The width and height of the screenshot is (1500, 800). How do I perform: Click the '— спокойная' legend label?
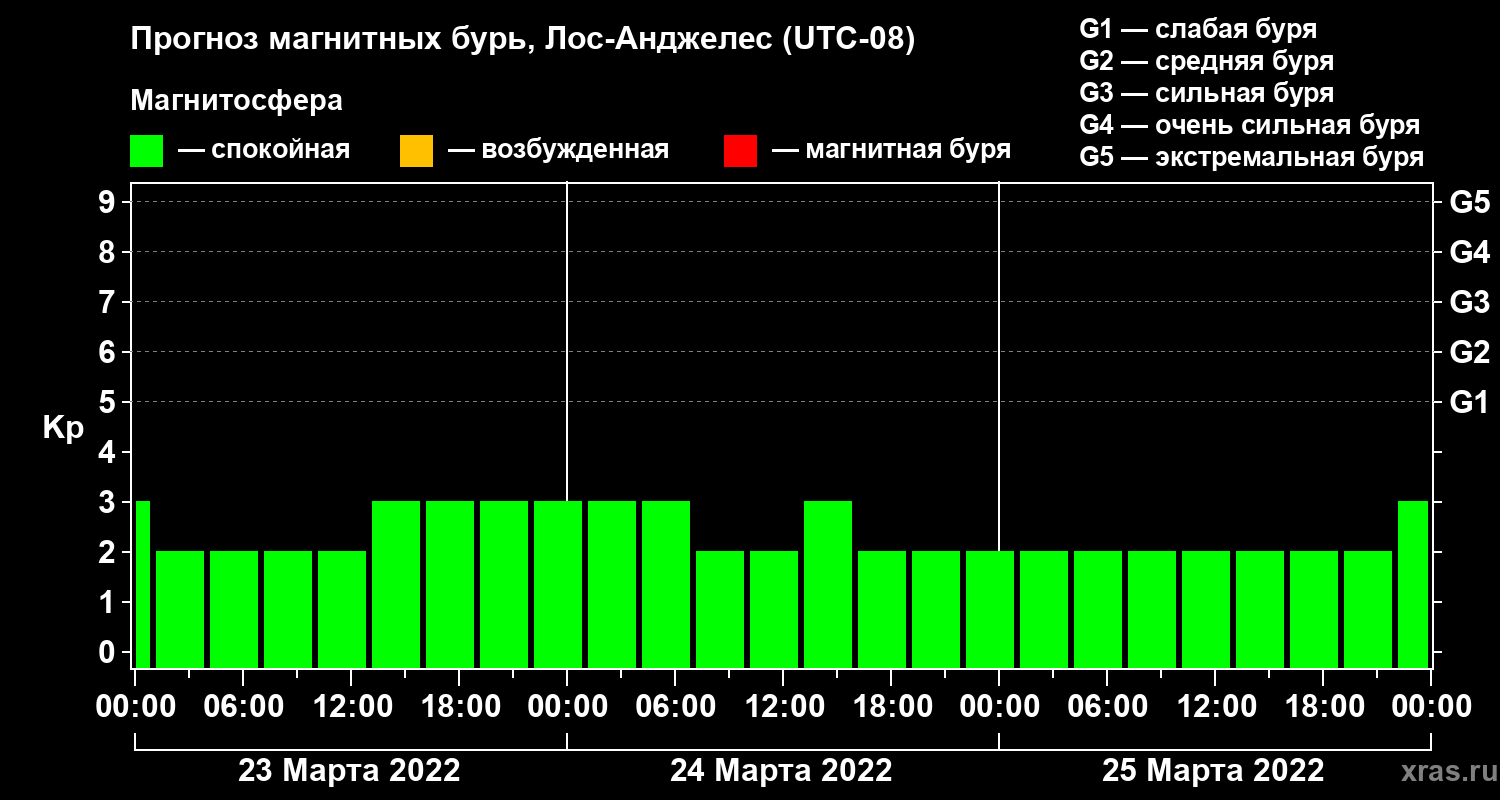pyautogui.click(x=264, y=150)
